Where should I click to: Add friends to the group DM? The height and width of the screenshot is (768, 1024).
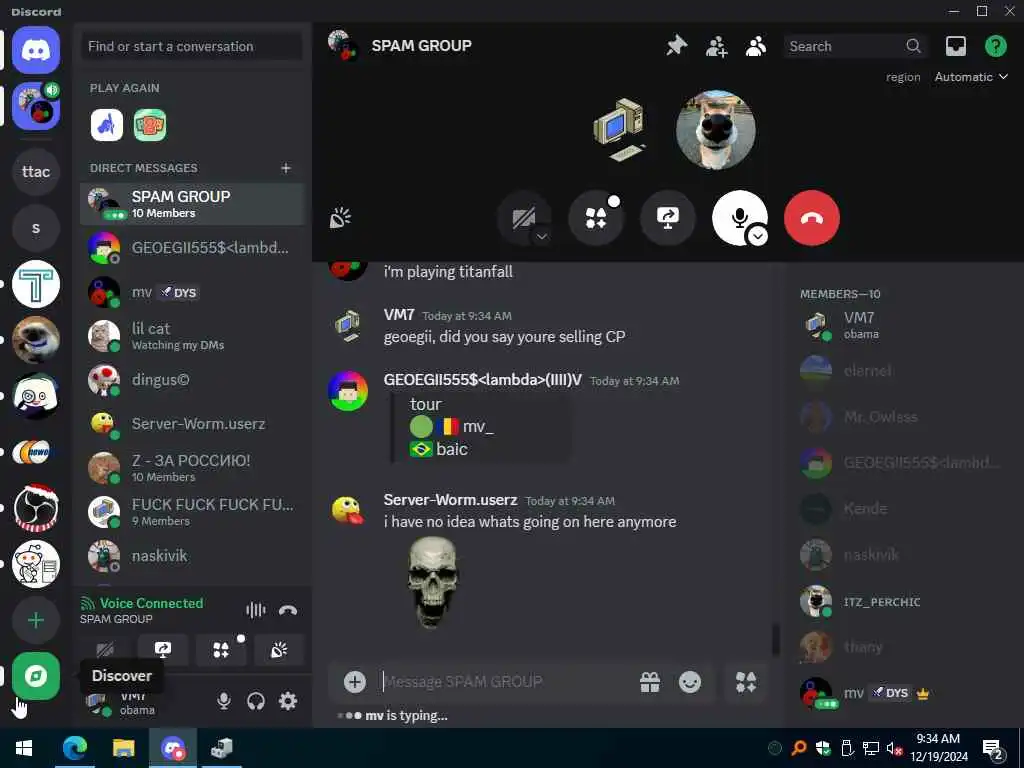click(716, 46)
